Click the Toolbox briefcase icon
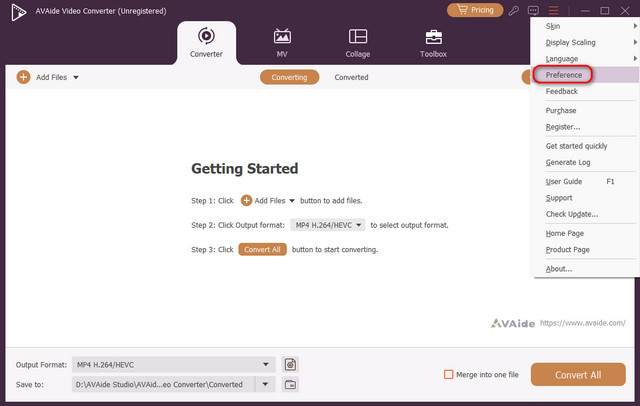640x406 pixels. pos(433,36)
